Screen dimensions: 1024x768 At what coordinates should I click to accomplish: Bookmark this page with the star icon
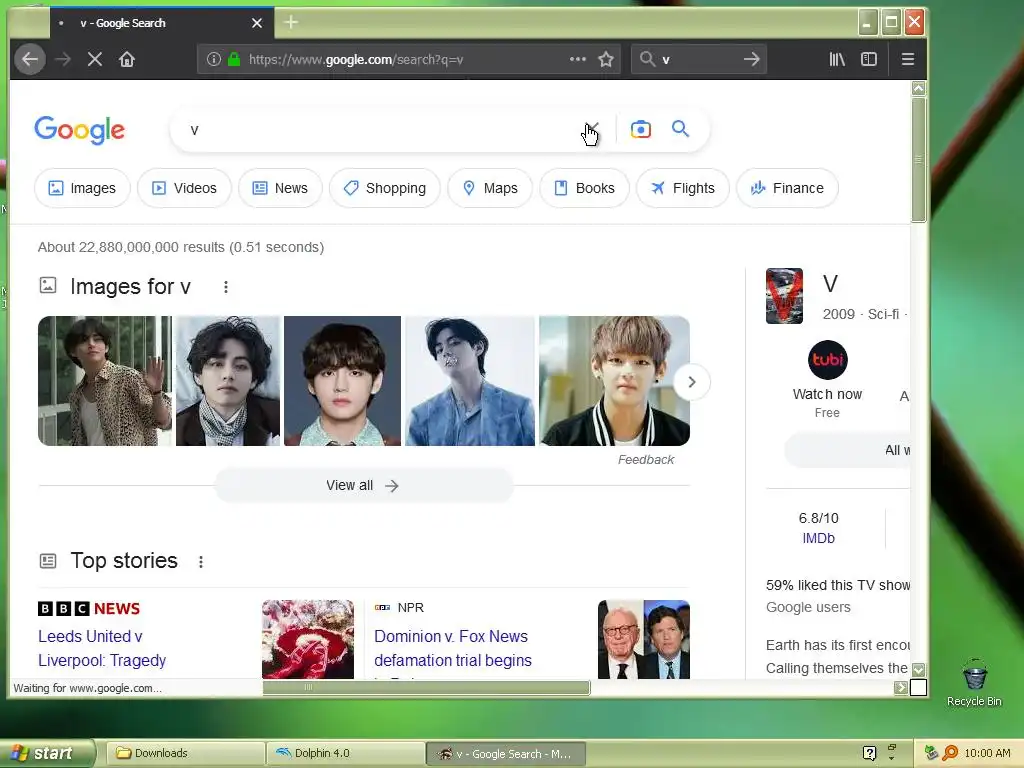[x=606, y=59]
